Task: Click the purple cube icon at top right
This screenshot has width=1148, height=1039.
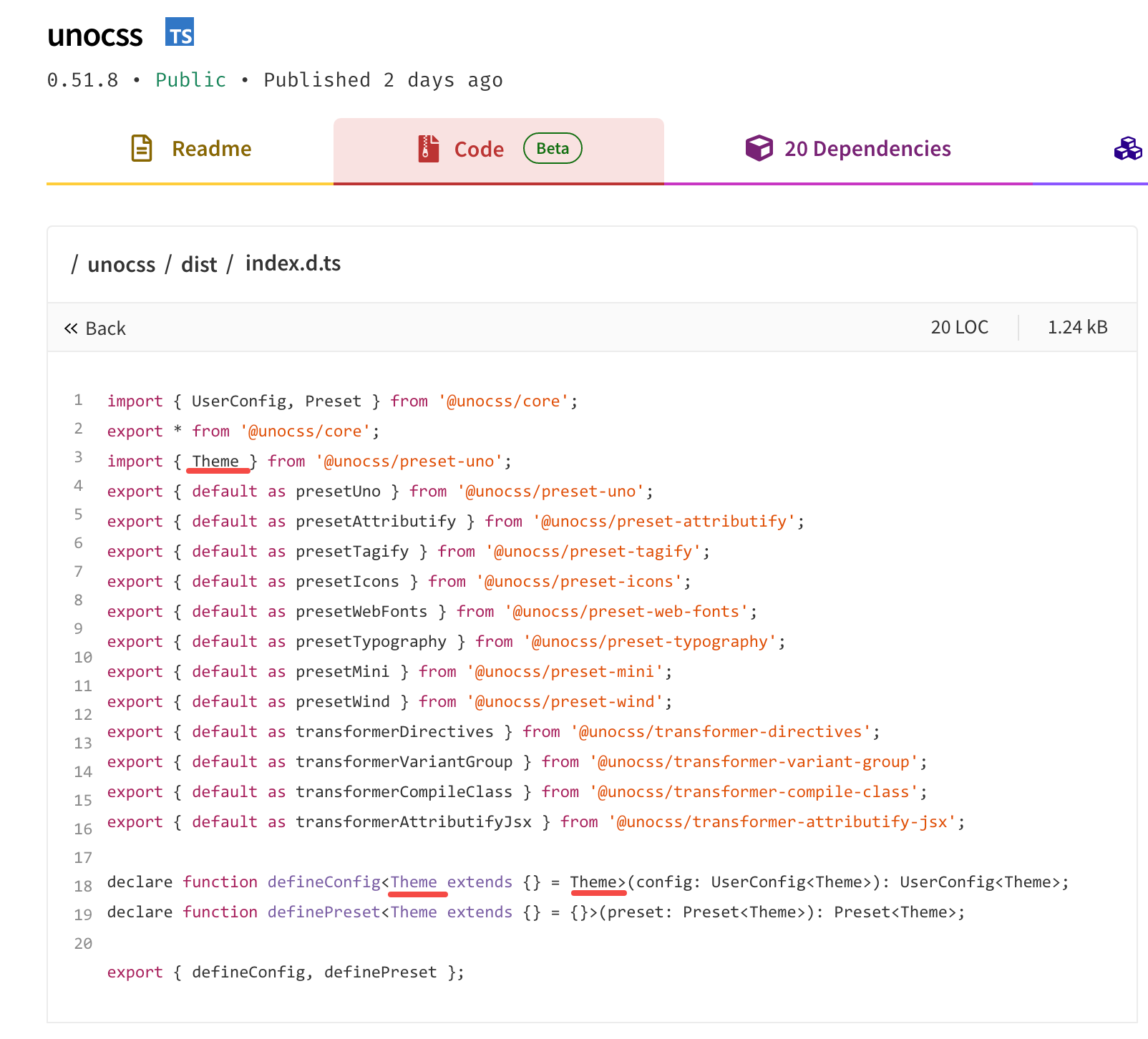Action: click(x=1128, y=150)
